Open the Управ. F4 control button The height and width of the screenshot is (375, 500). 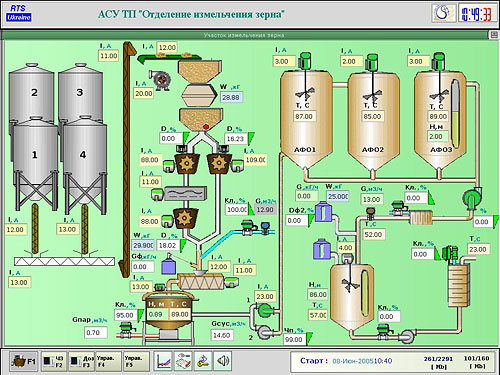point(108,361)
